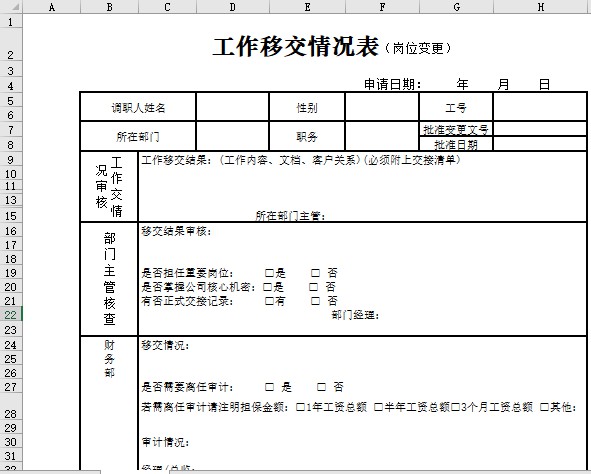Check 否 for 是否担任重要岗位

315,272
